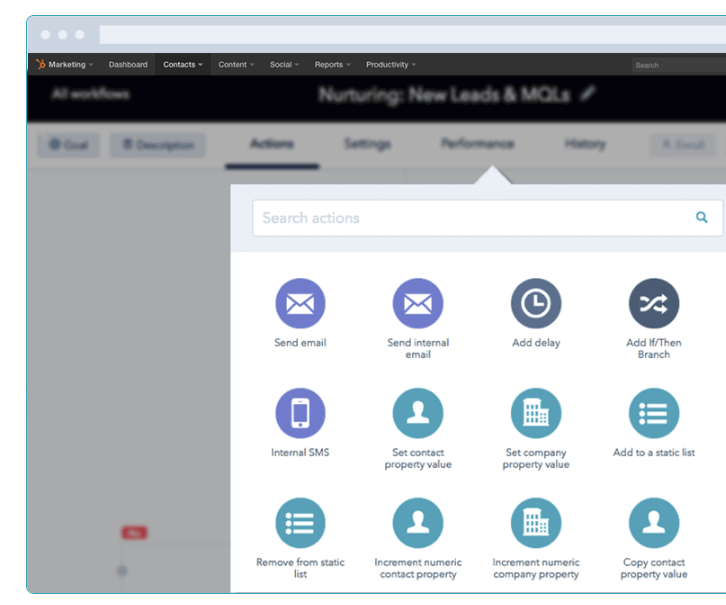The width and height of the screenshot is (726, 605).
Task: Open the Marketing dropdown menu
Action: click(65, 65)
